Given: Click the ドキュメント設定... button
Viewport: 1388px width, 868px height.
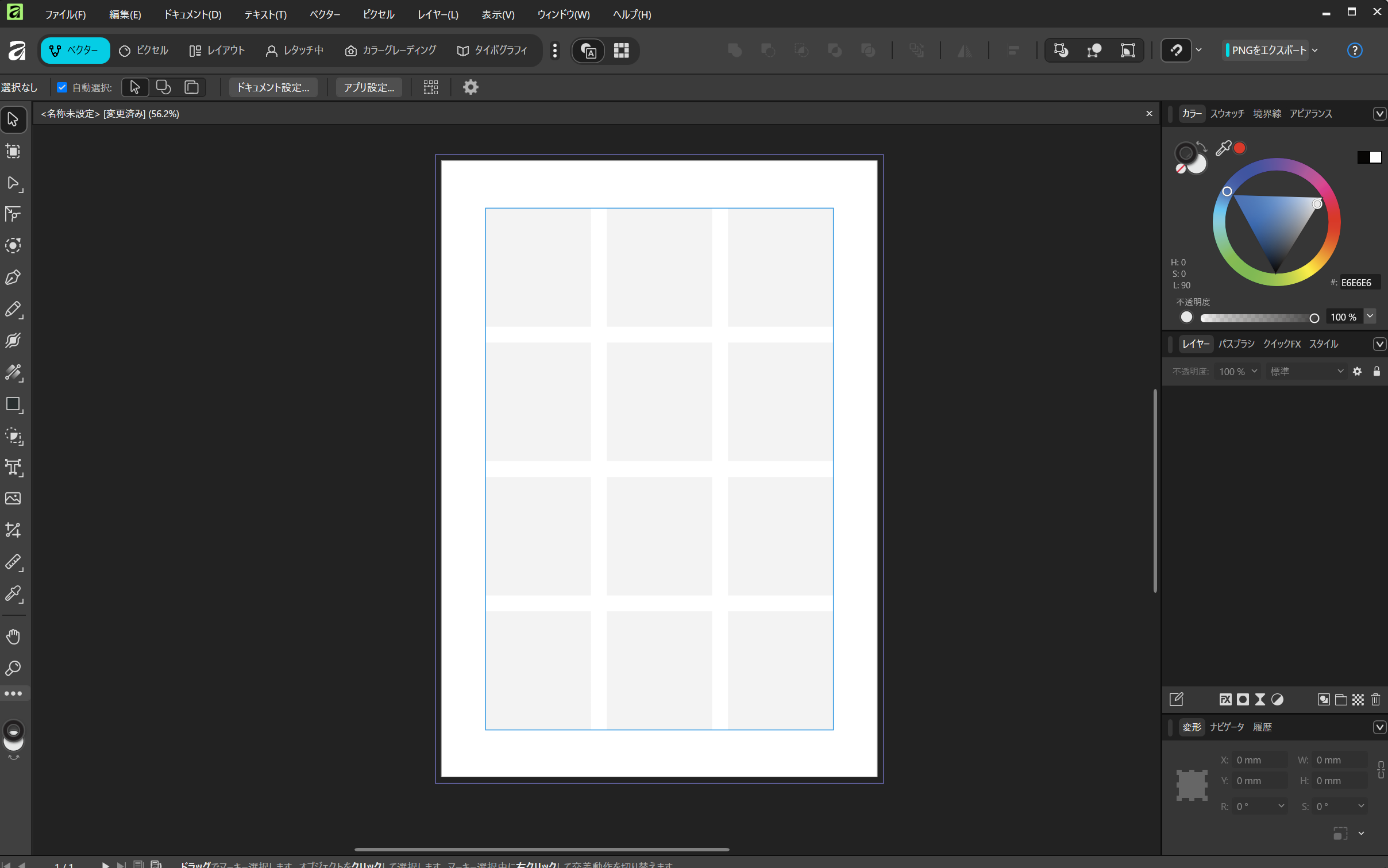Looking at the screenshot, I should [x=273, y=87].
